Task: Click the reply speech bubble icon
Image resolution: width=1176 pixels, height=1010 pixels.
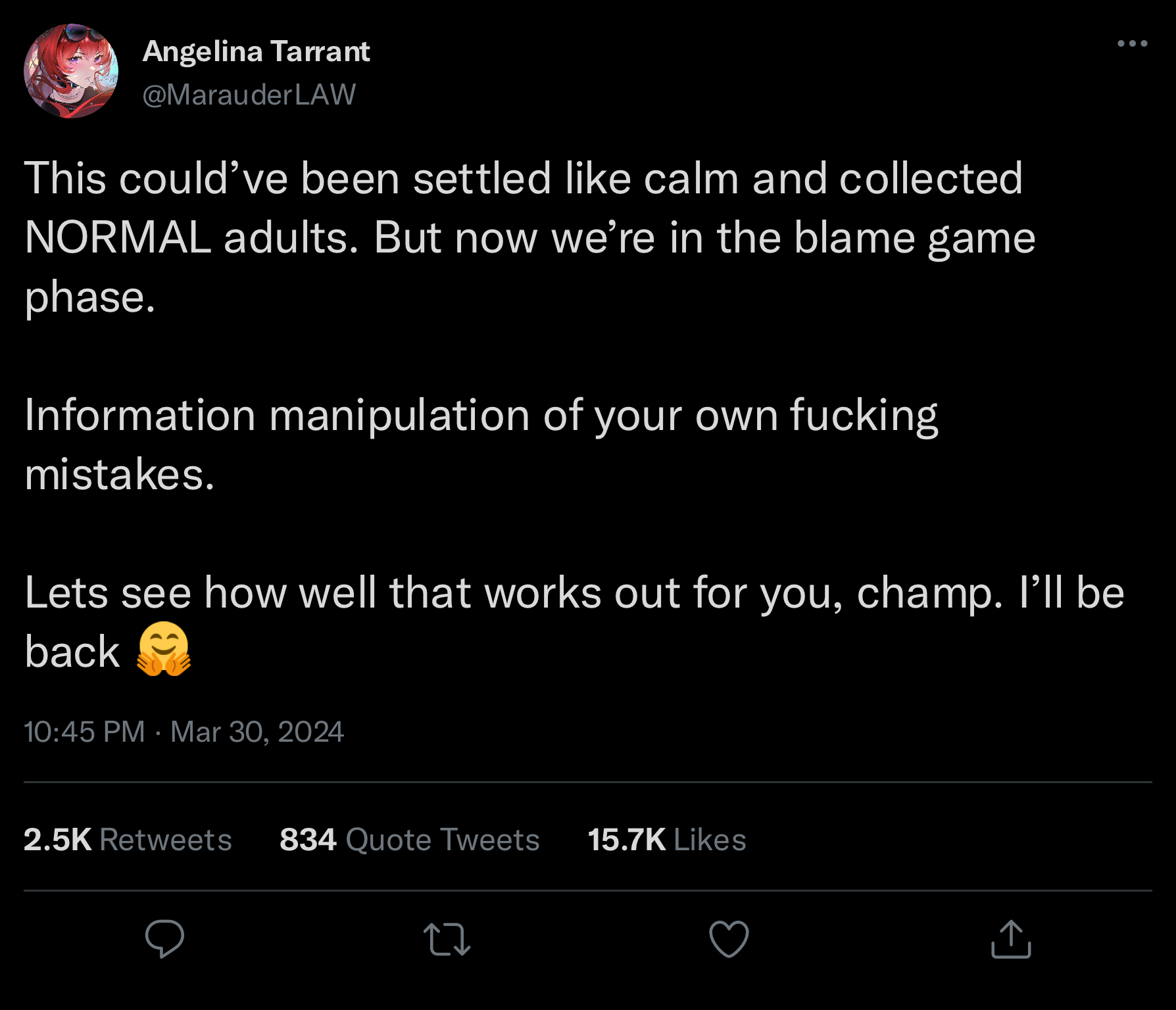Action: [164, 938]
